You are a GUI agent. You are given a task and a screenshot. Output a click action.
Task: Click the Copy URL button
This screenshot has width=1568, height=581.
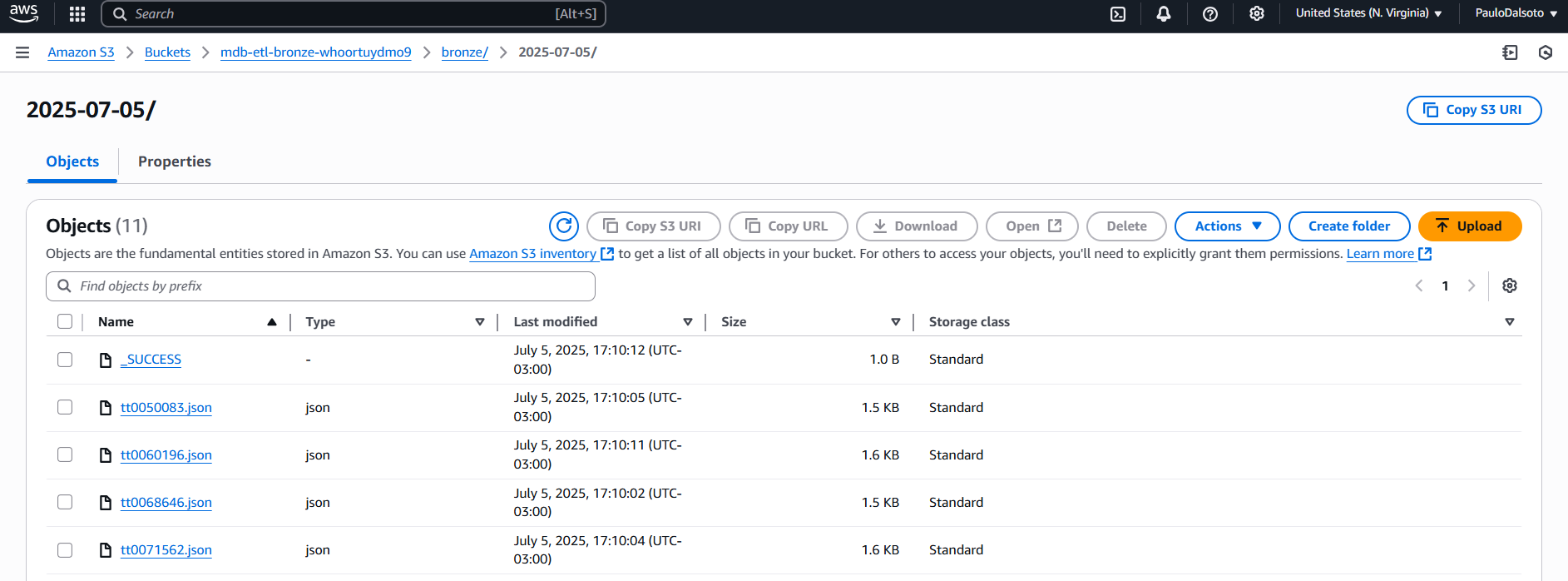pyautogui.click(x=788, y=226)
